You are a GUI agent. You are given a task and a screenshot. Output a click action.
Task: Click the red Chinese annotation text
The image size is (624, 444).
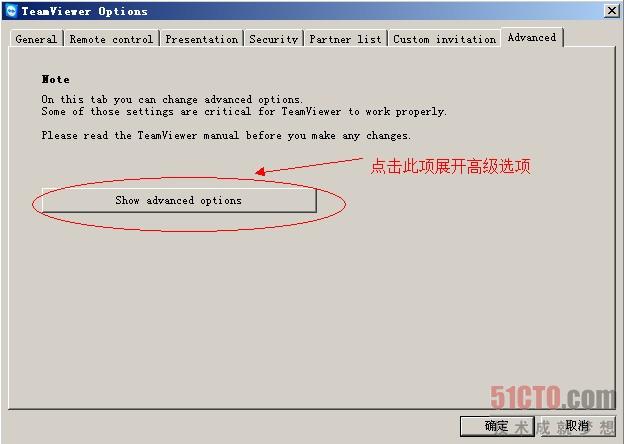tap(450, 166)
